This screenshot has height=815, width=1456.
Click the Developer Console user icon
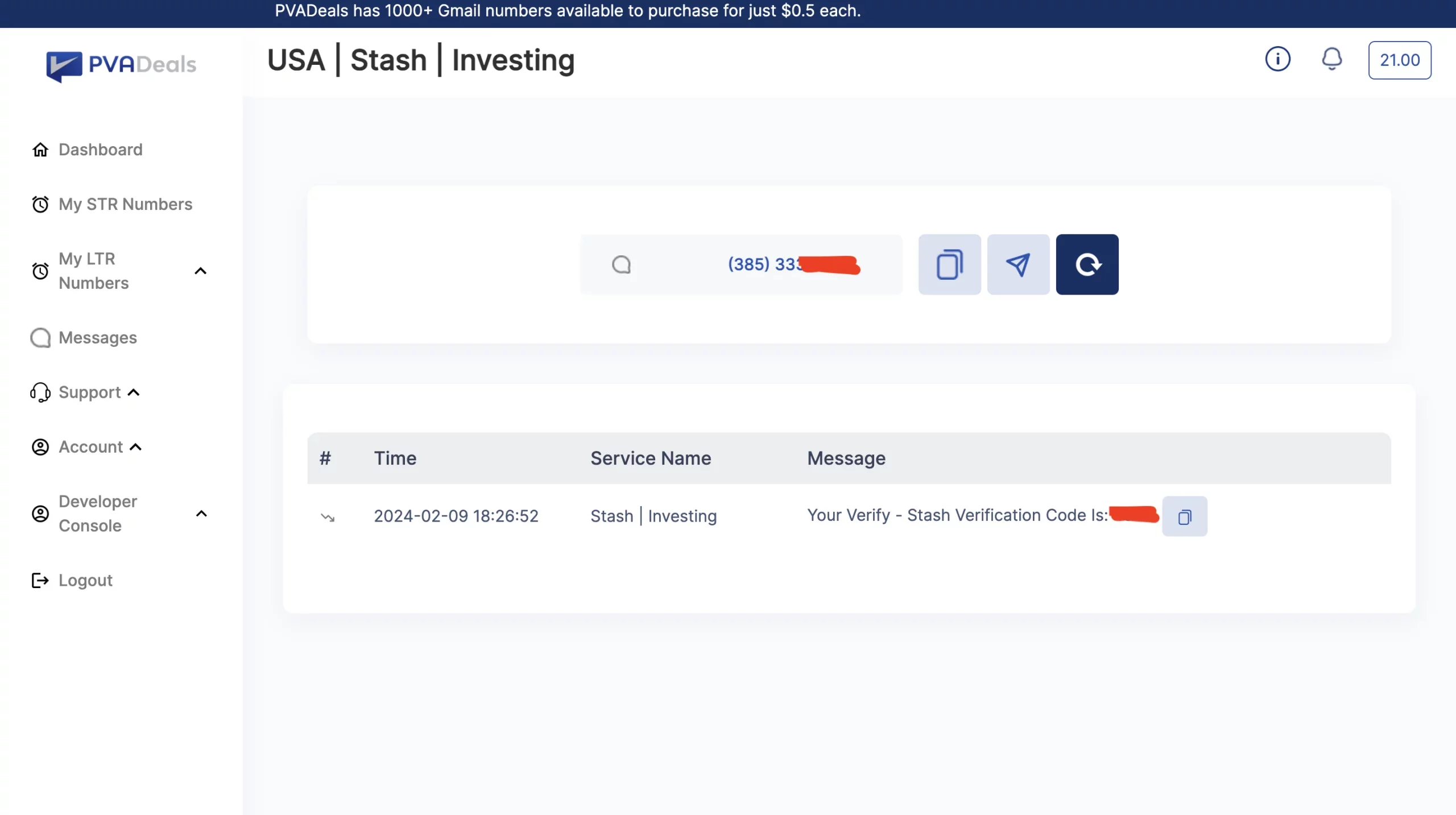point(40,514)
